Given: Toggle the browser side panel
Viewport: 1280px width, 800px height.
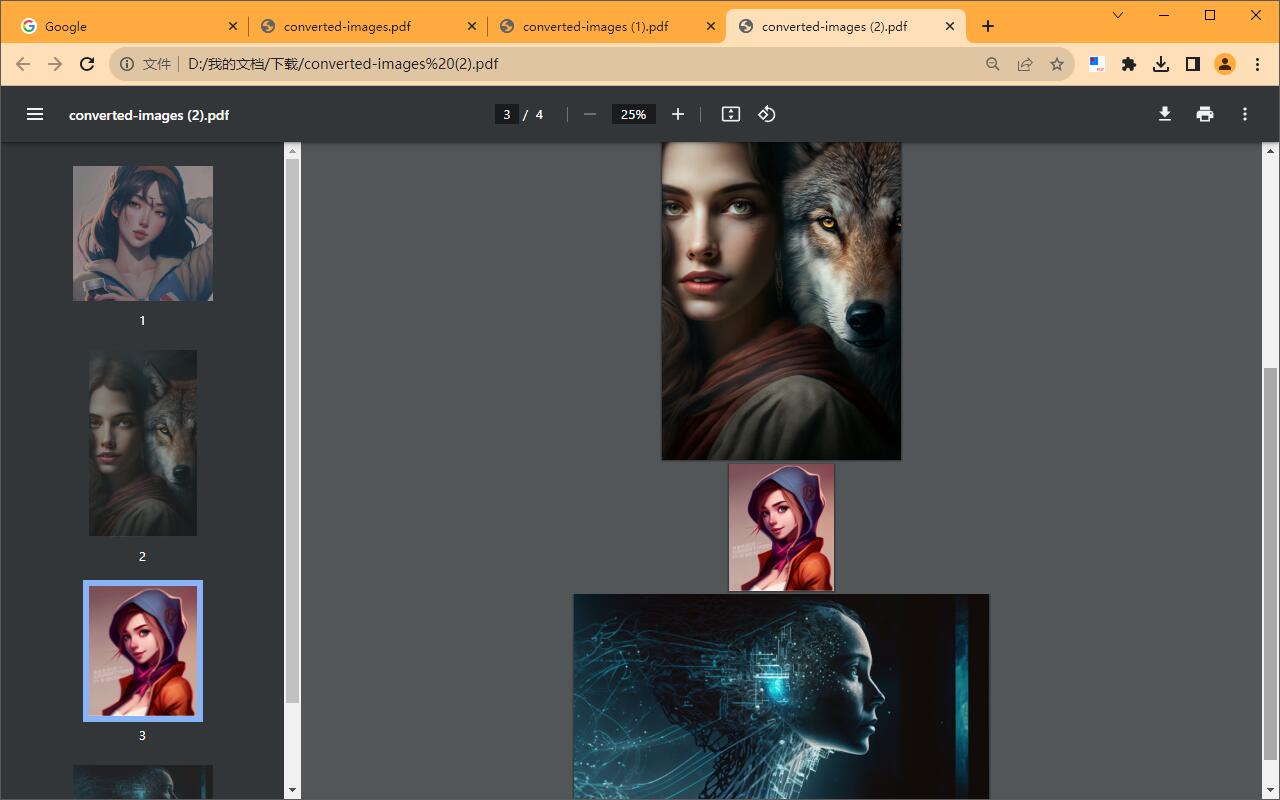Looking at the screenshot, I should pyautogui.click(x=1193, y=64).
